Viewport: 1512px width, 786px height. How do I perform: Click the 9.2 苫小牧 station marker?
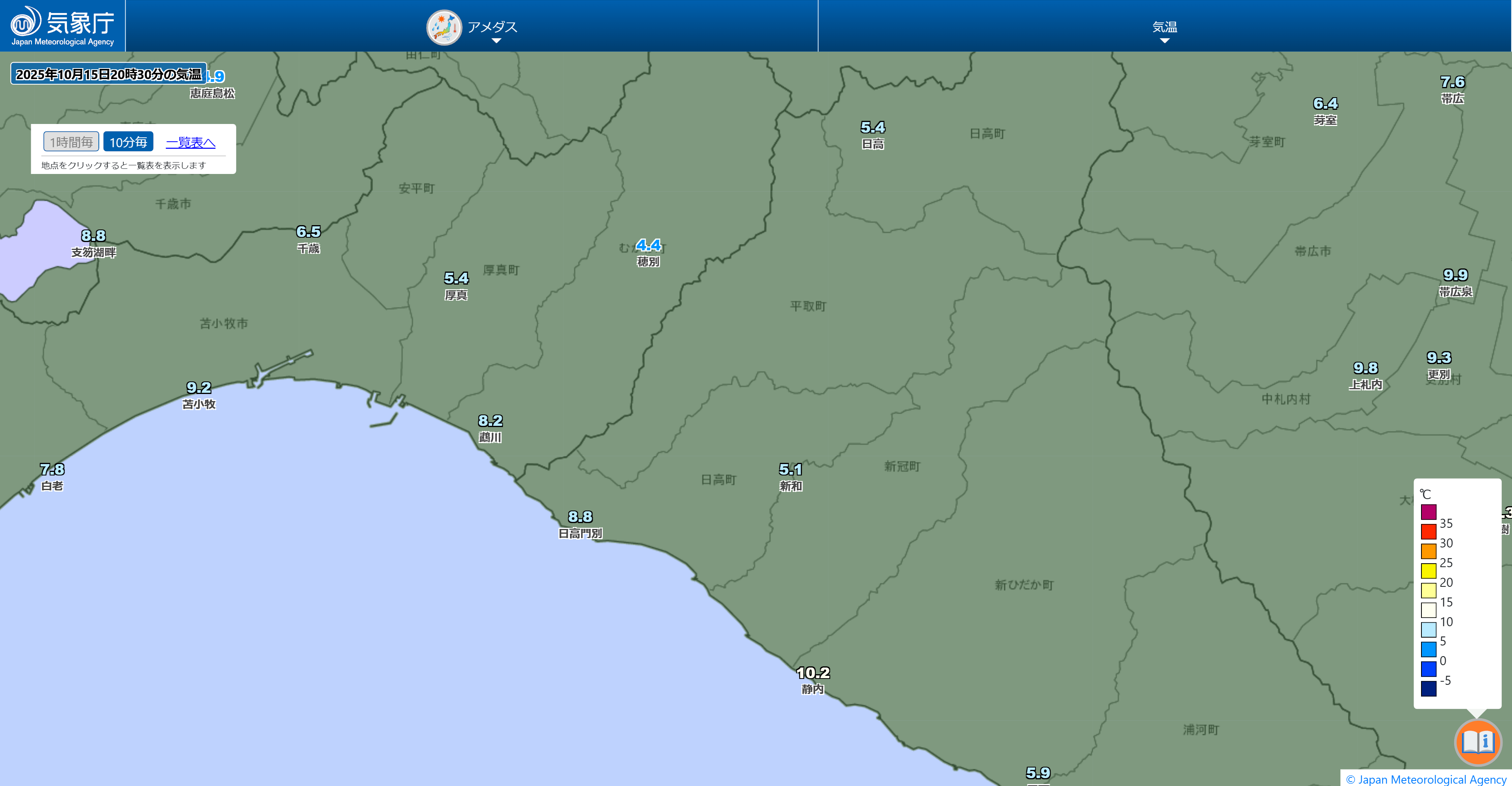pos(198,388)
